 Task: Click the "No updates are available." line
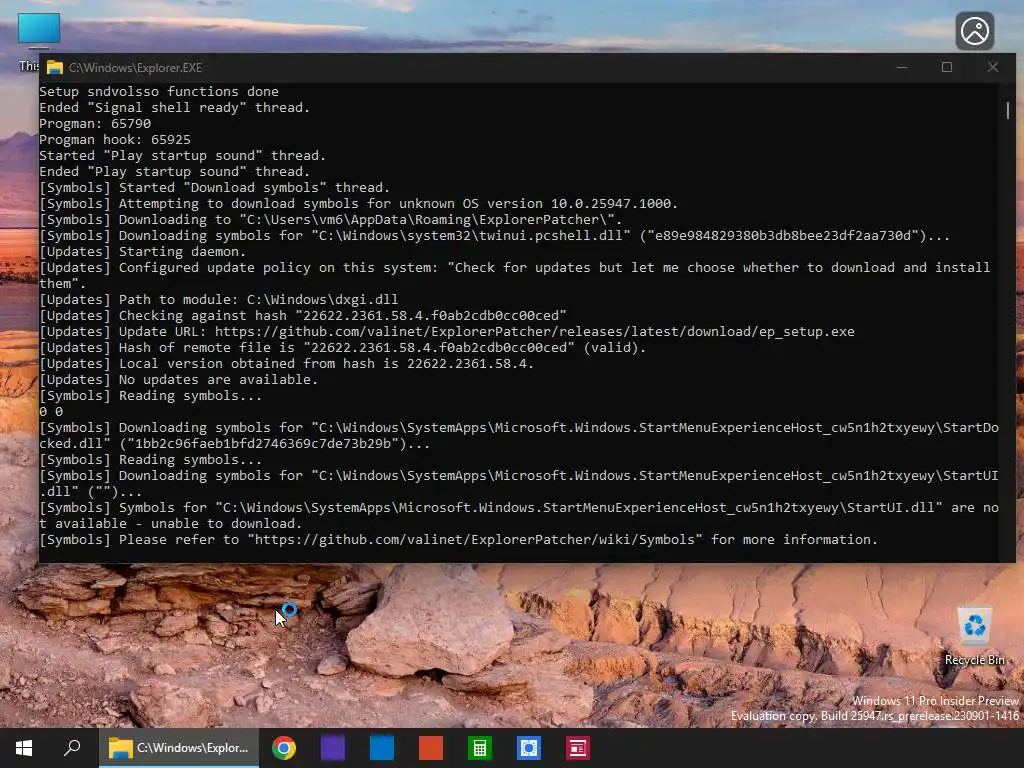[178, 379]
